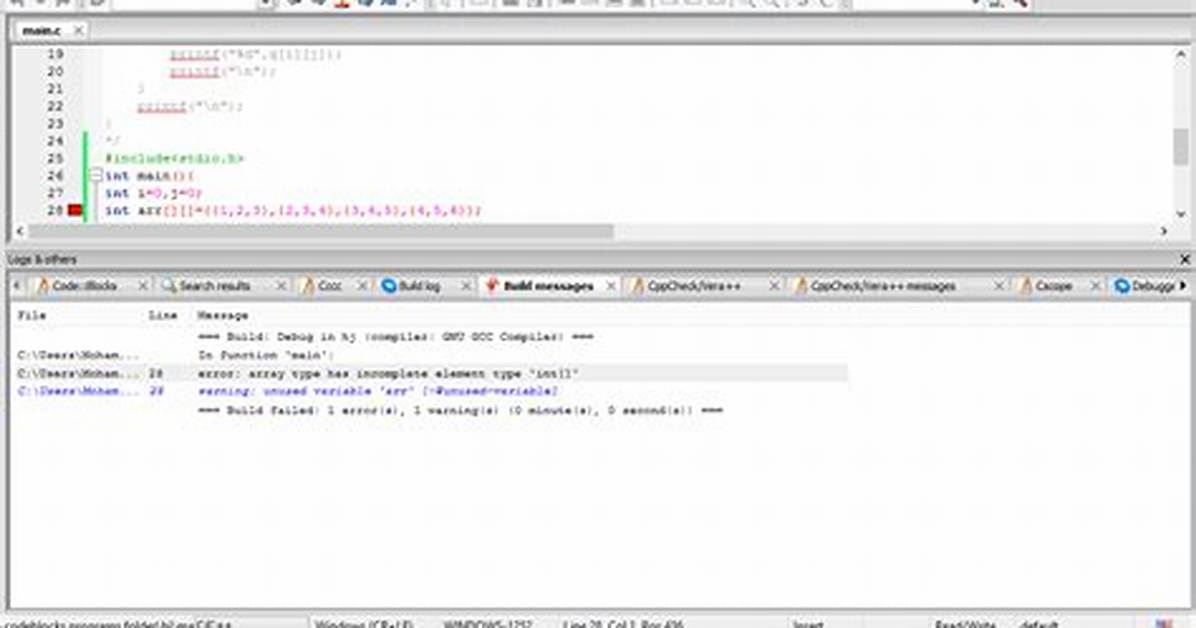Close the main.c editor tab
Image resolution: width=1196 pixels, height=628 pixels.
tap(78, 31)
